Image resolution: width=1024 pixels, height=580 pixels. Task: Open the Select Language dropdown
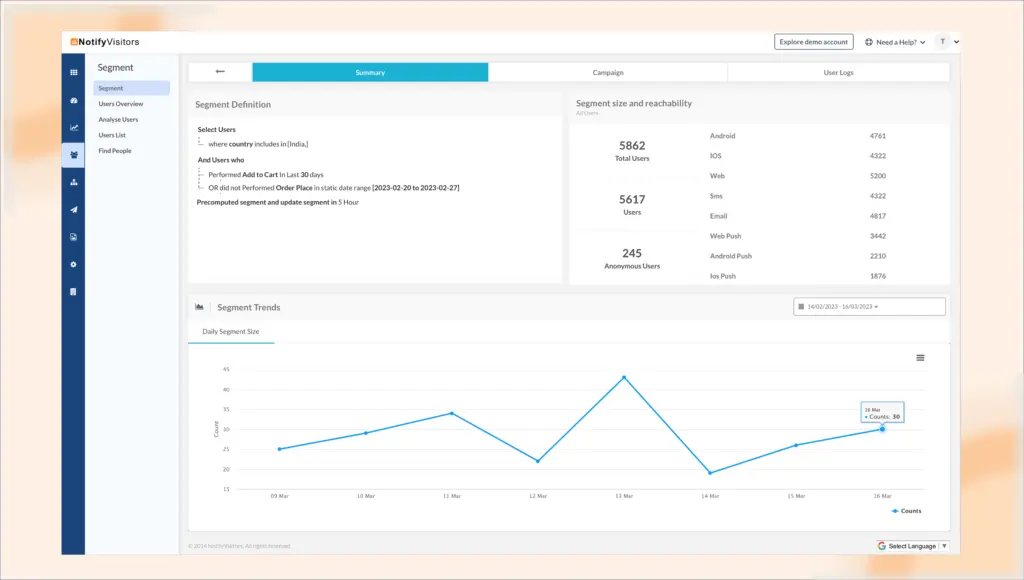pos(912,546)
